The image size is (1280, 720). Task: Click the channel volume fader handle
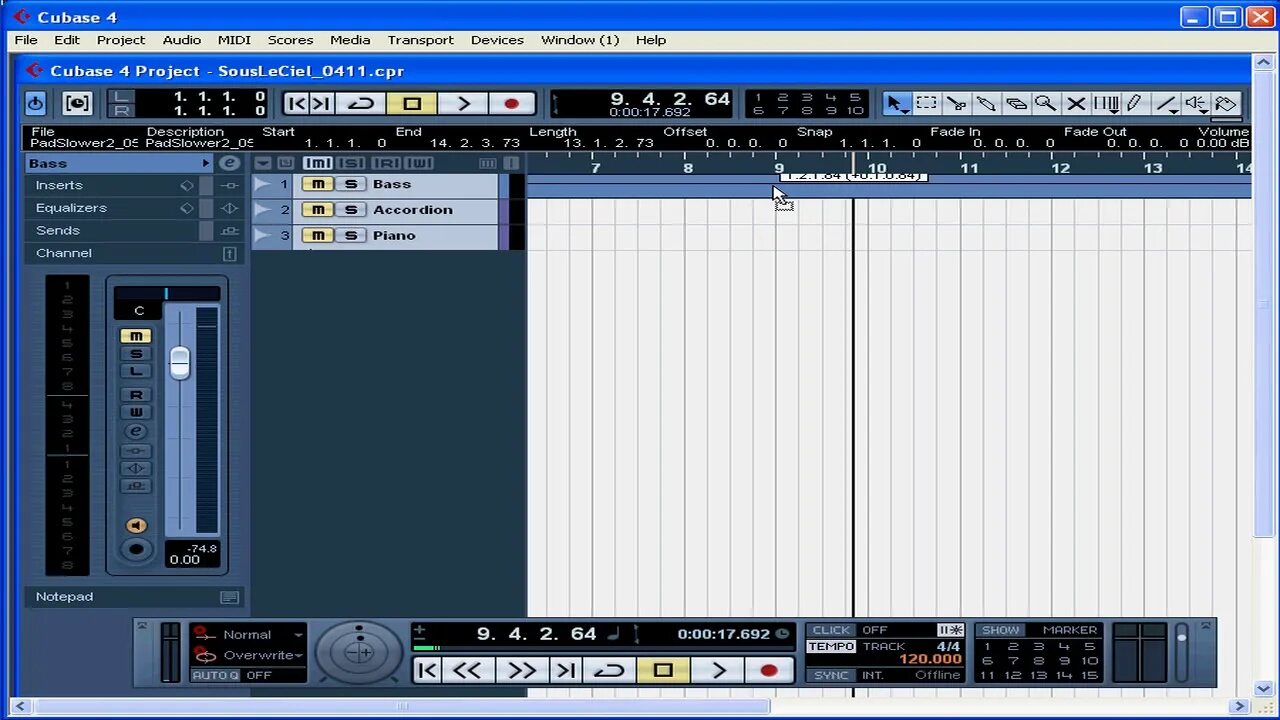(x=179, y=362)
